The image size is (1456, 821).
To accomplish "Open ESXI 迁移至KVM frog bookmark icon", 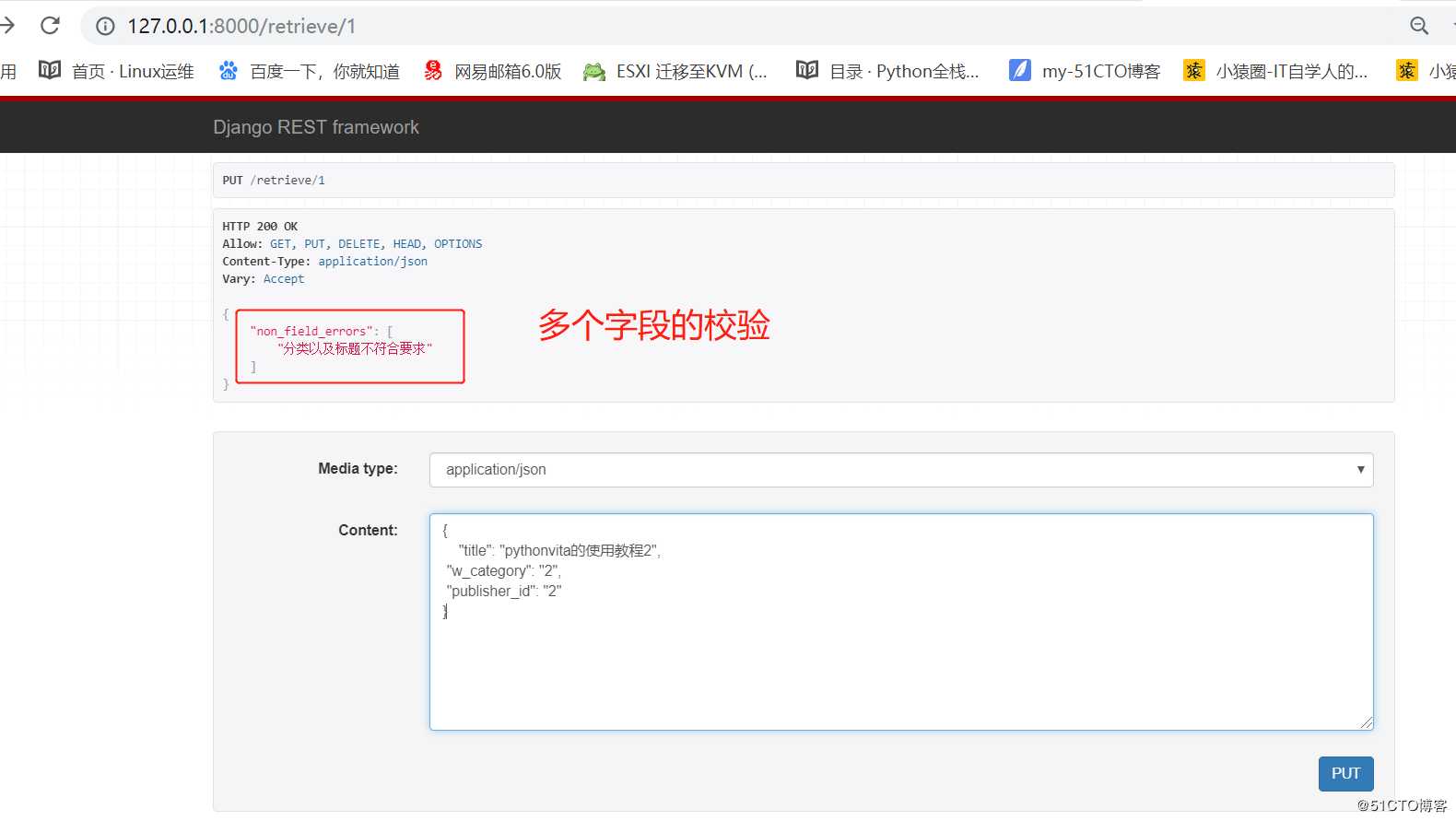I will coord(594,71).
